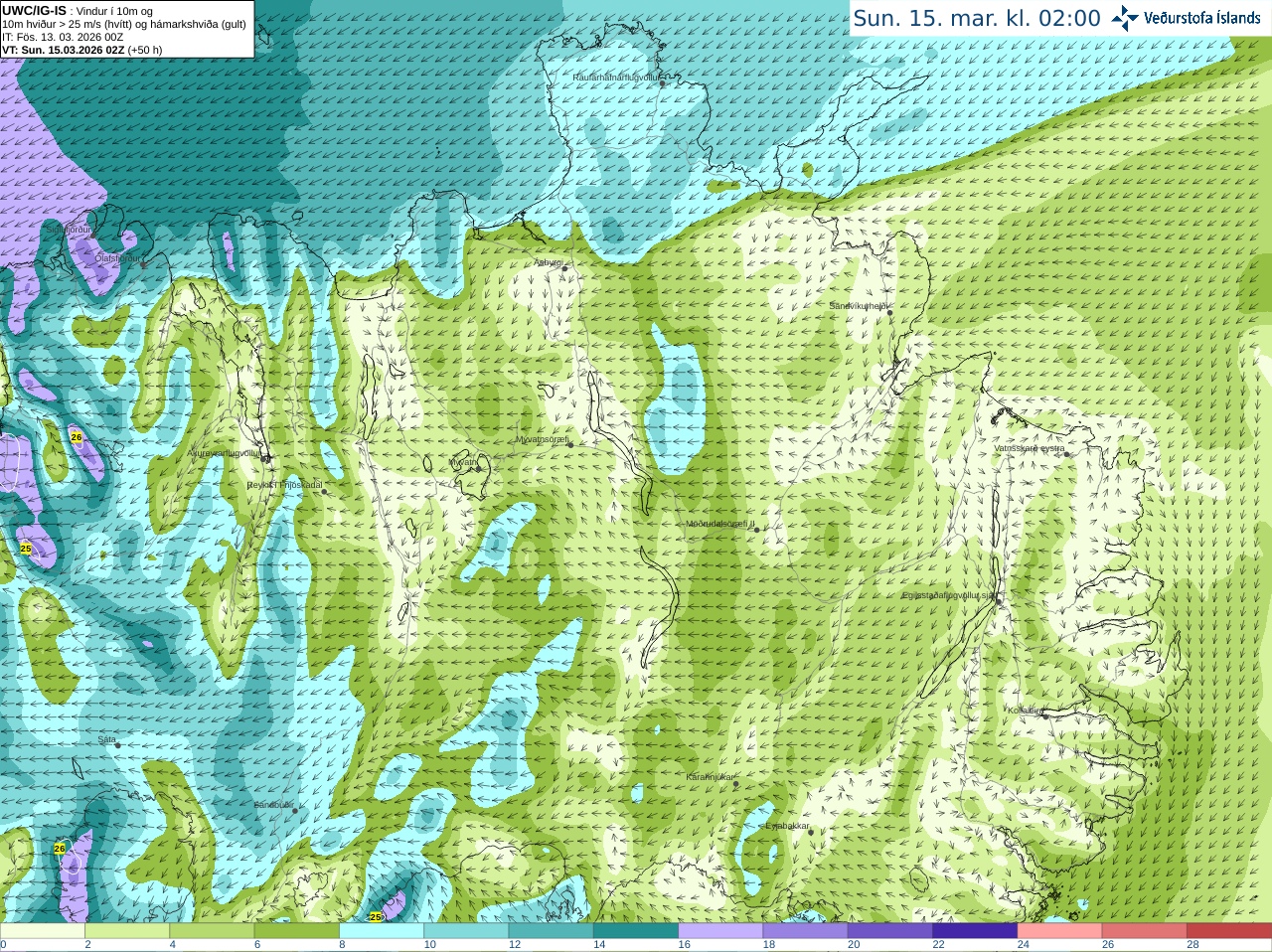1272x952 pixels.
Task: Click the Mývatn station label
Action: coord(463,461)
